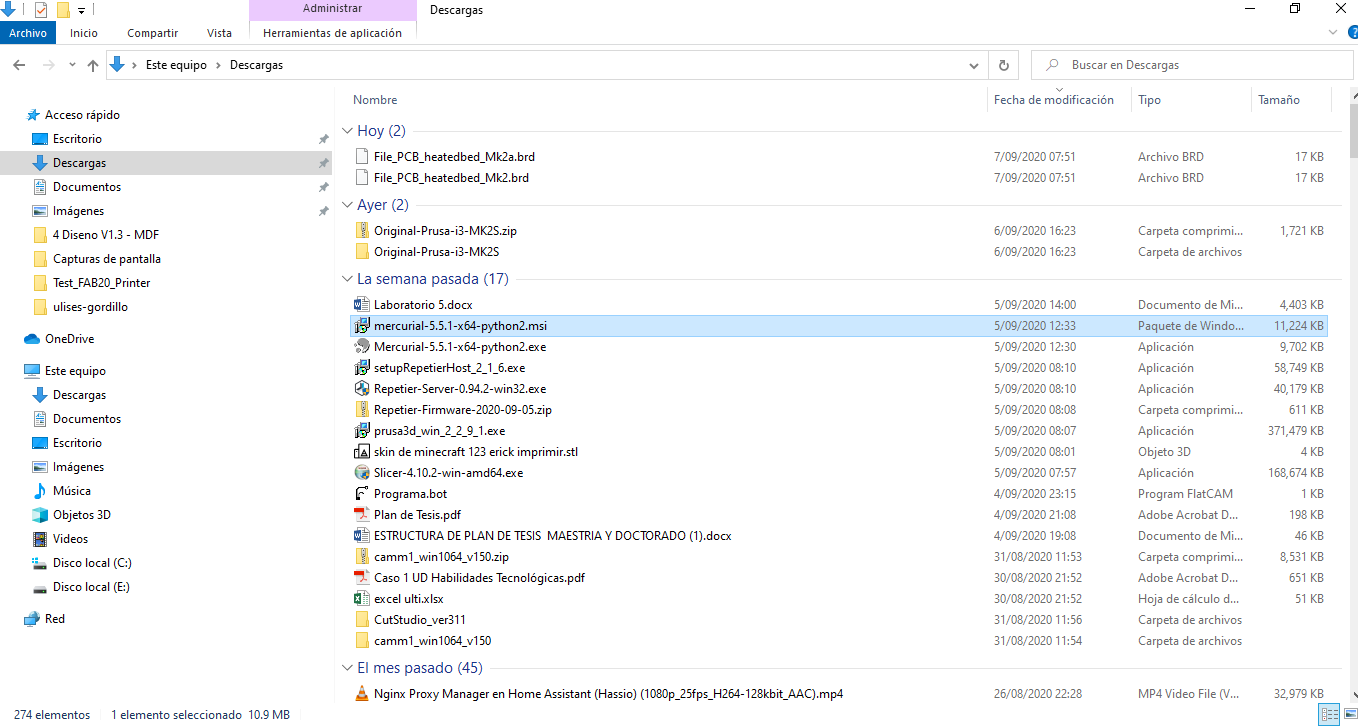1358x726 pixels.
Task: Click the Administrar contextual tab header
Action: pyautogui.click(x=332, y=10)
